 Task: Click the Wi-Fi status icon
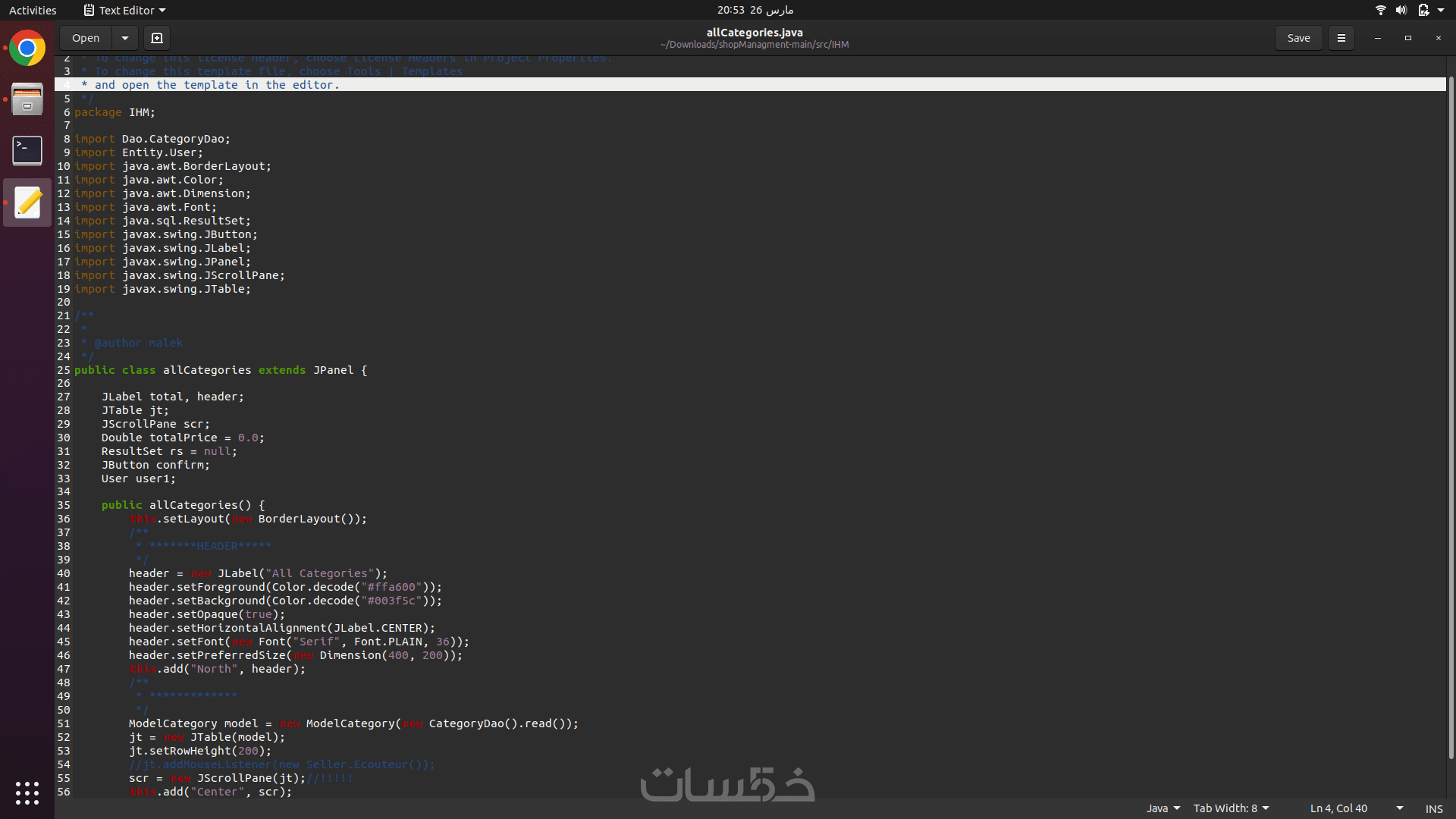1380,10
